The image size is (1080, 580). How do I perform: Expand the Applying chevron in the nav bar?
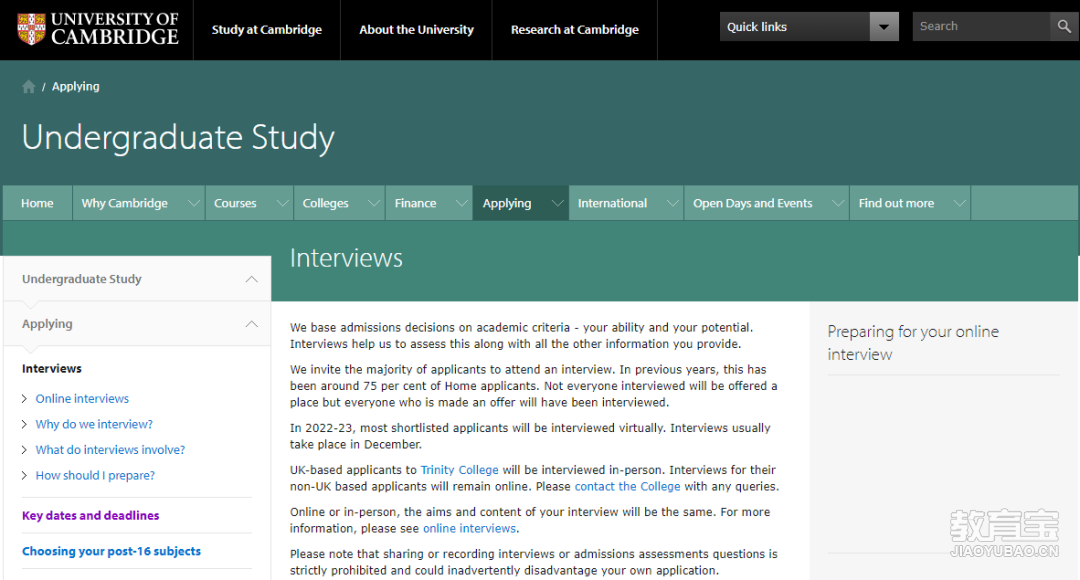[x=557, y=203]
